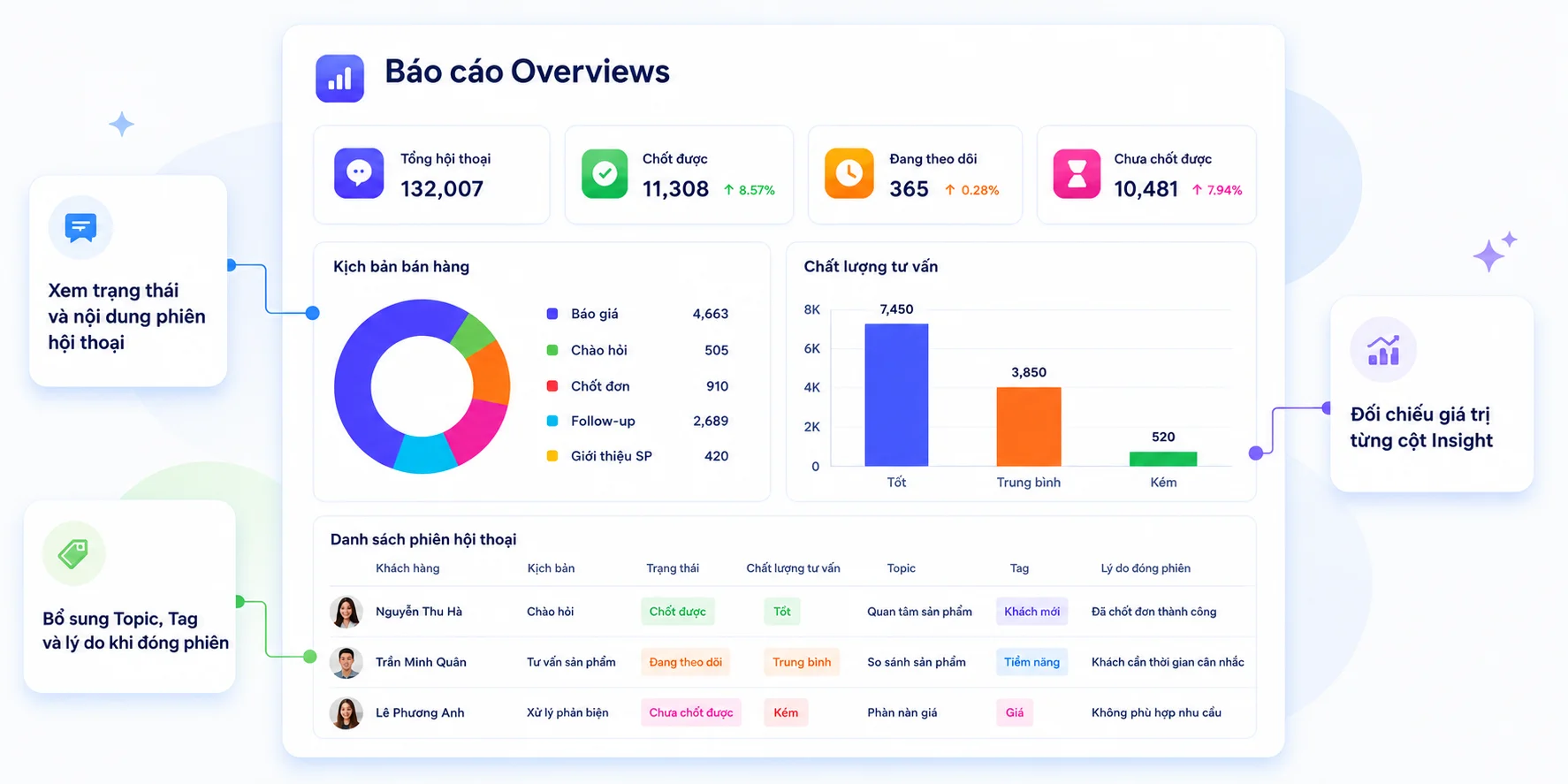
Task: Click the Chưa chốt được pink hourglass icon
Action: tap(1077, 173)
